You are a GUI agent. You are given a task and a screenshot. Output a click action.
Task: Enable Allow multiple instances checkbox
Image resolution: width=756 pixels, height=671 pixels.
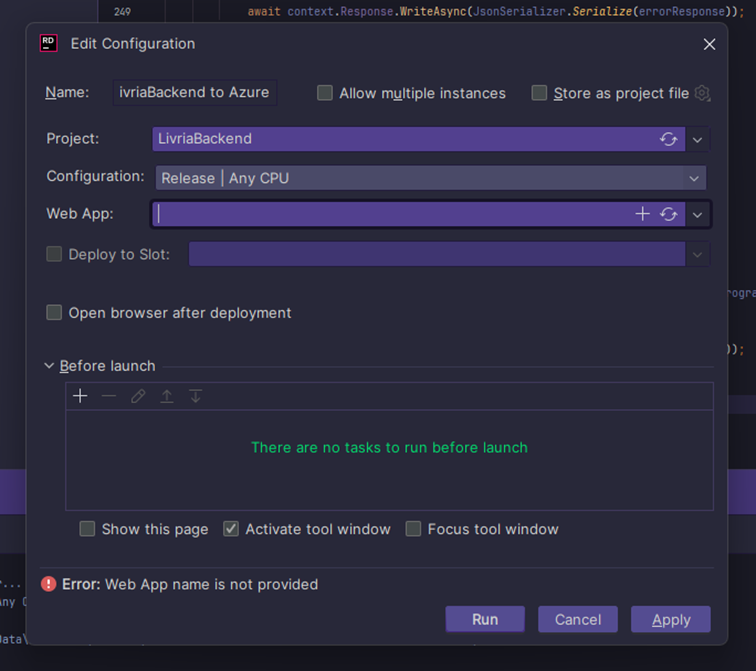tap(324, 93)
